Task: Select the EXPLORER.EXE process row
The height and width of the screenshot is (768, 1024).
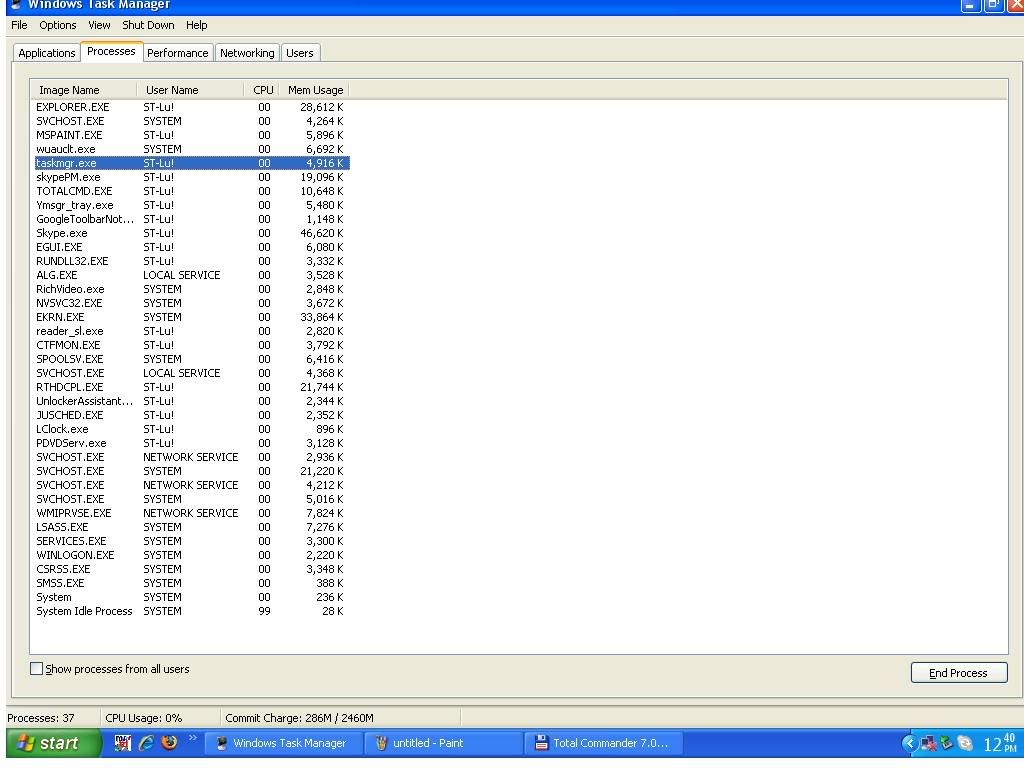Action: (192, 107)
